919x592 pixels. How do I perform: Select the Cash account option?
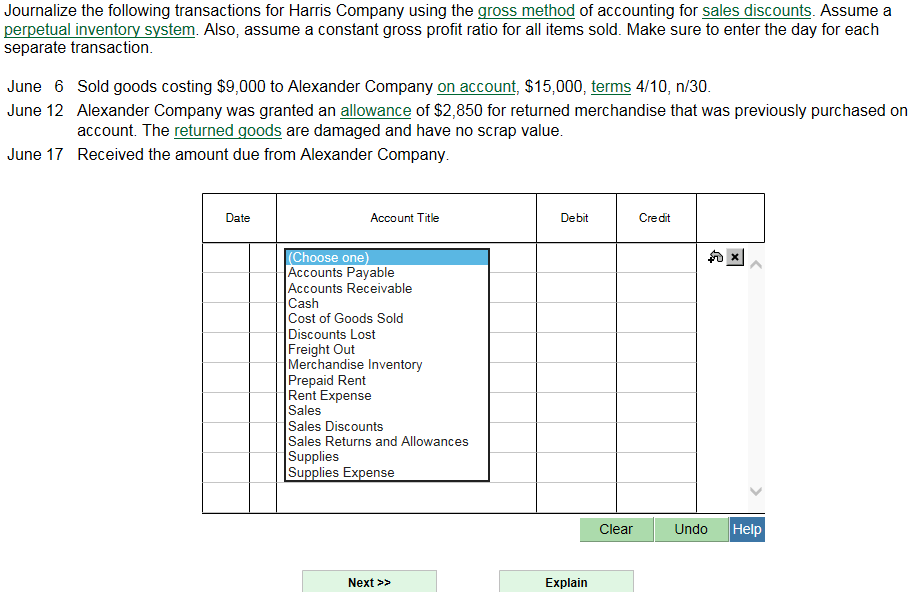(302, 303)
